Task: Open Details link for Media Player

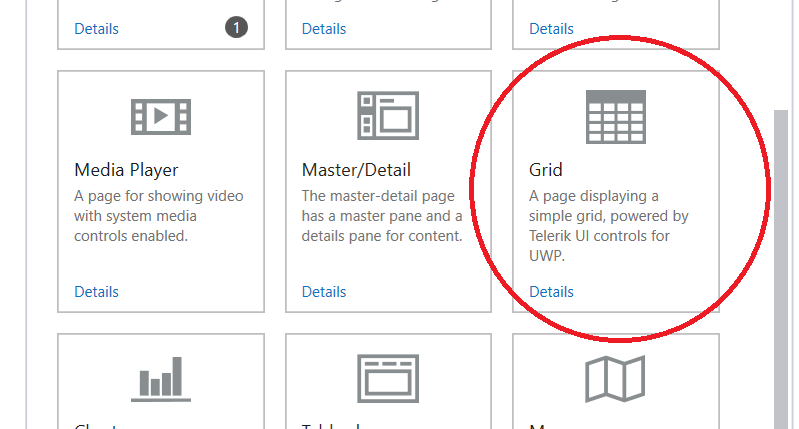Action: click(96, 292)
